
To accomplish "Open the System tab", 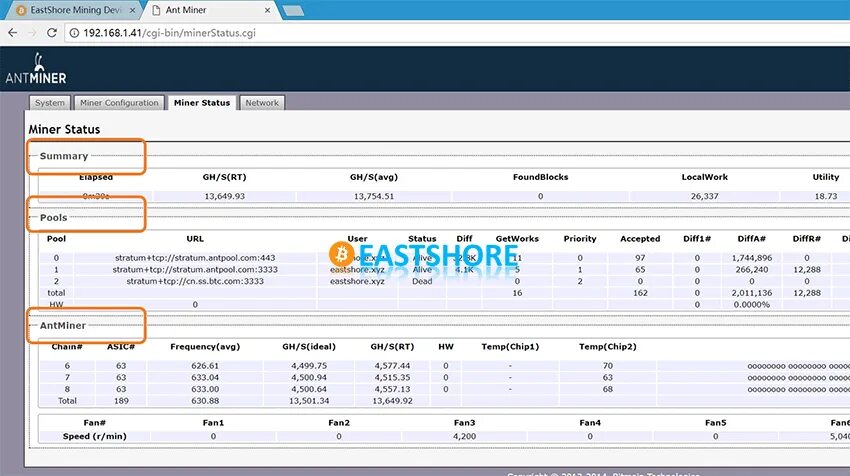I will [x=49, y=102].
